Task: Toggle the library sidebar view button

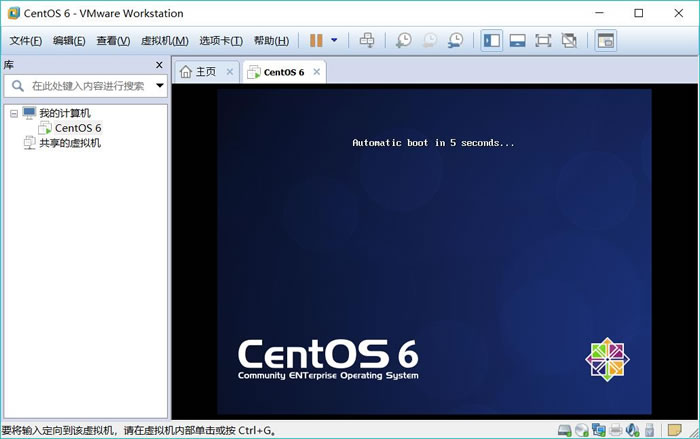Action: point(491,41)
